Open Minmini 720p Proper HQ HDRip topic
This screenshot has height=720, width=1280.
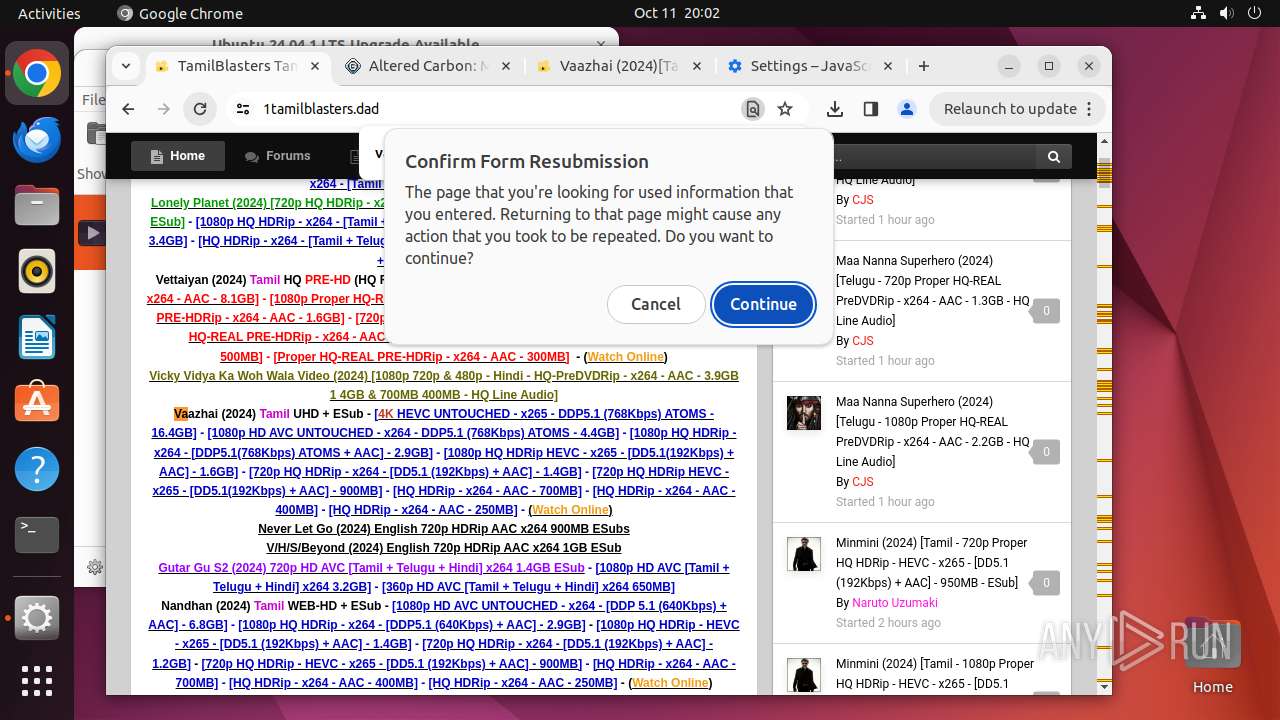tap(932, 562)
